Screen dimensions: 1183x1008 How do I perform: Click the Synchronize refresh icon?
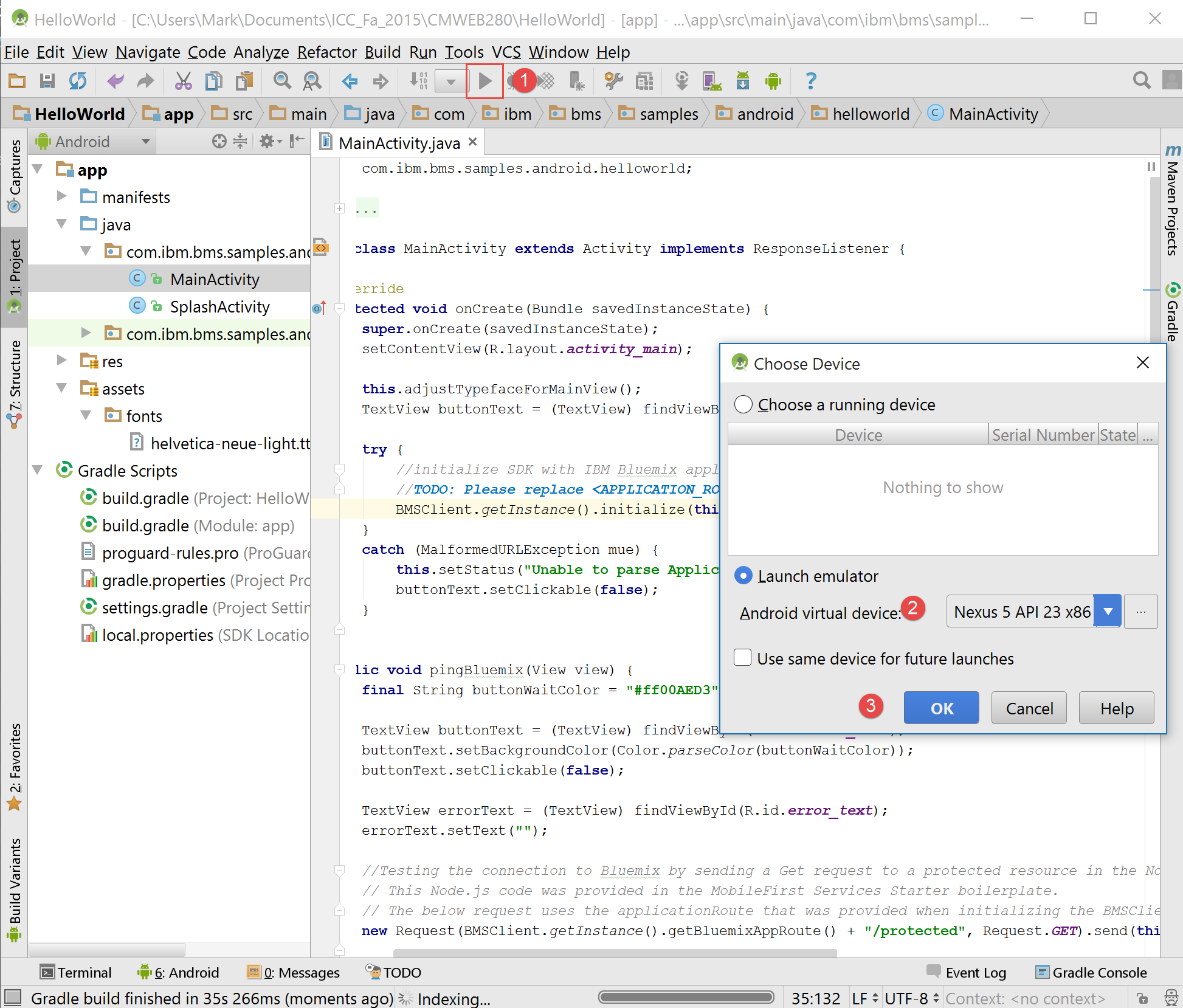point(78,81)
